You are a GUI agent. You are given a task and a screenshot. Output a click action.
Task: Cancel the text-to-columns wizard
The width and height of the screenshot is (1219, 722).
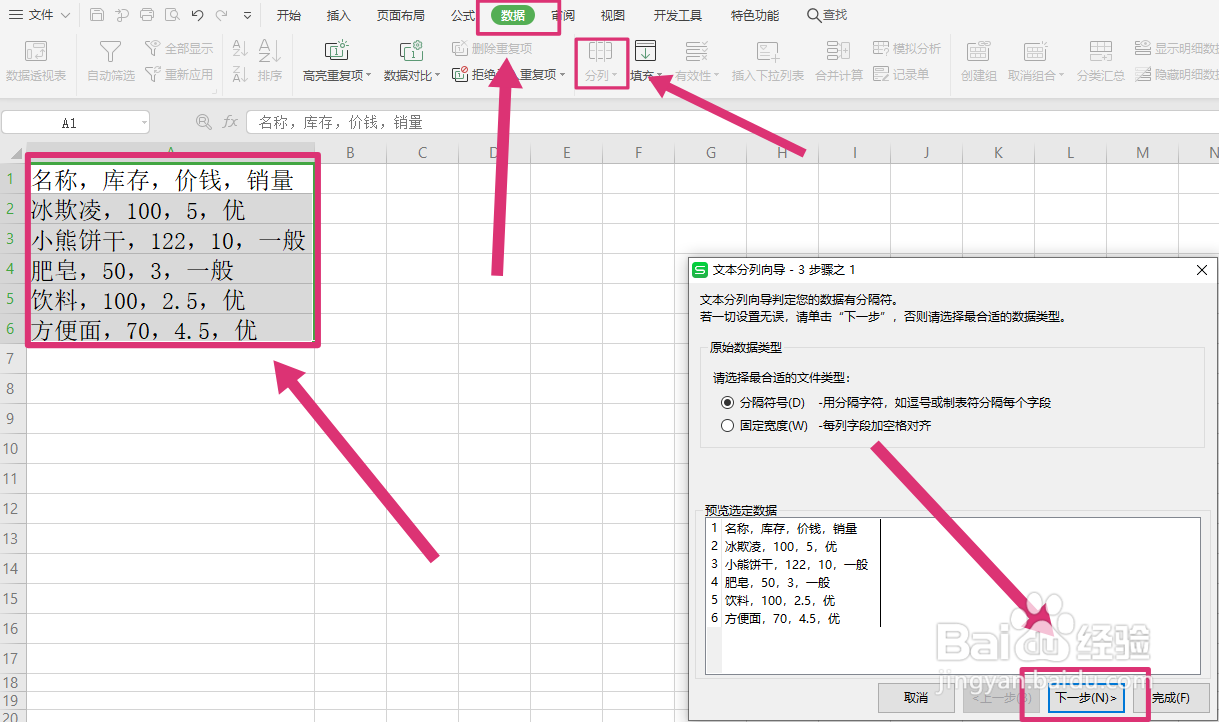[916, 697]
